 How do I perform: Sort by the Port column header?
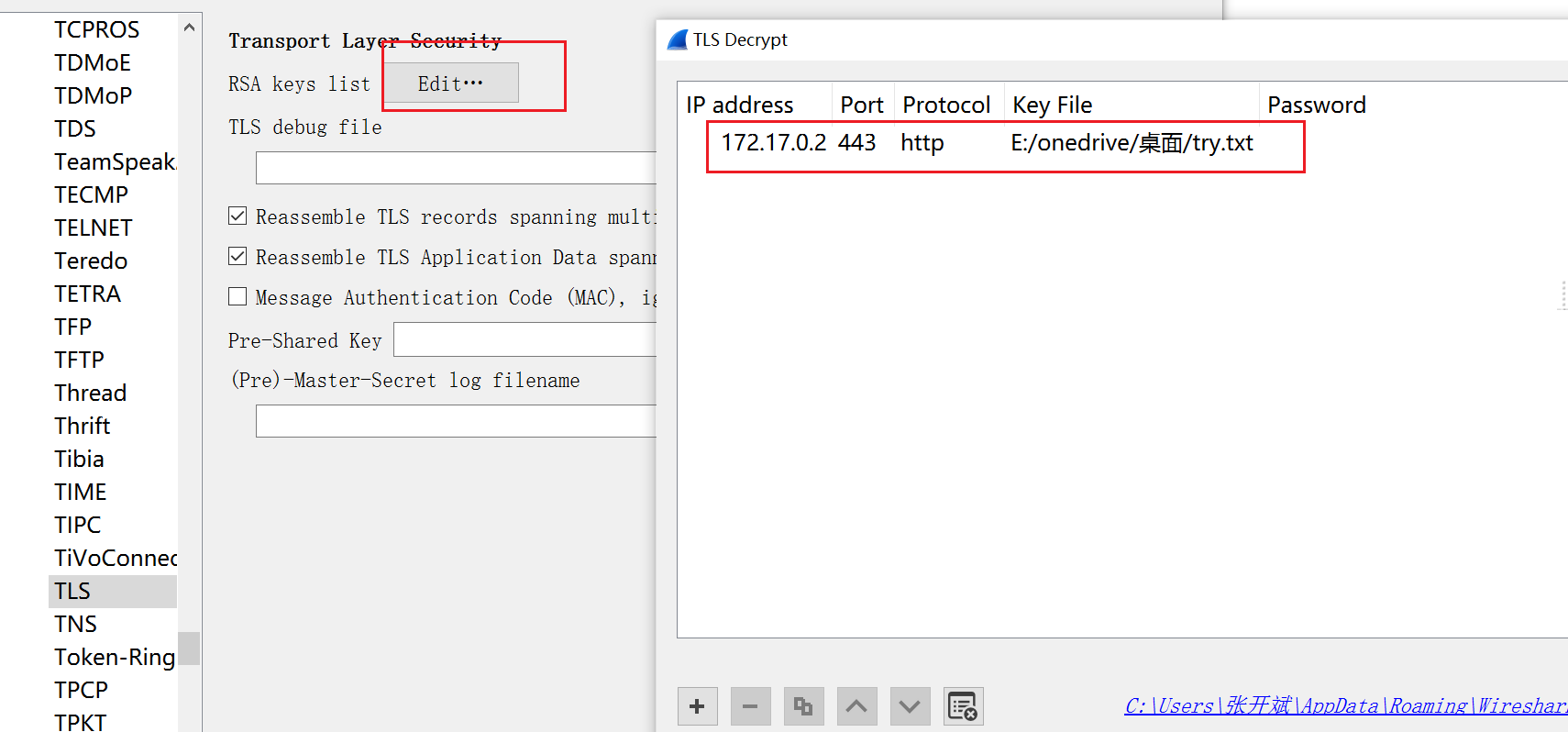tap(863, 105)
